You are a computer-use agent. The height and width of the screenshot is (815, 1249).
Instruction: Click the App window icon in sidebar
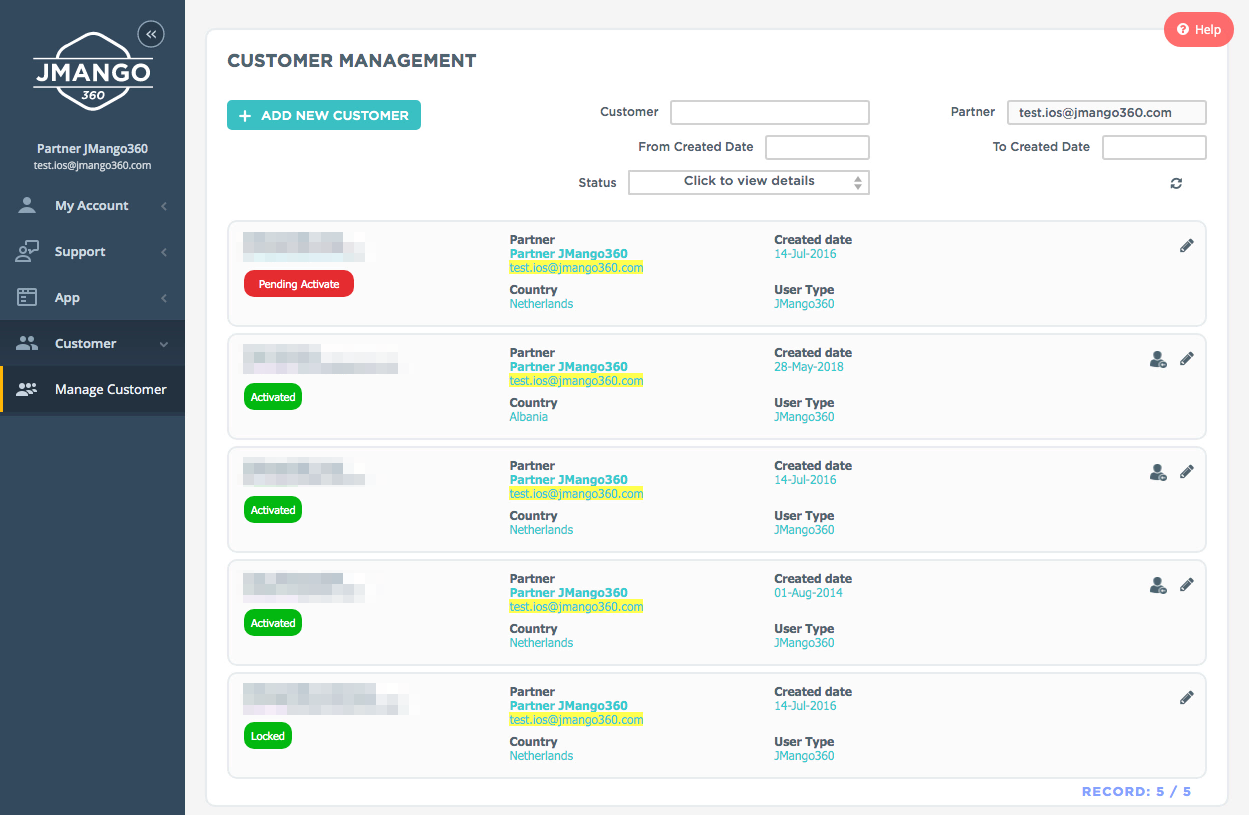pos(27,297)
